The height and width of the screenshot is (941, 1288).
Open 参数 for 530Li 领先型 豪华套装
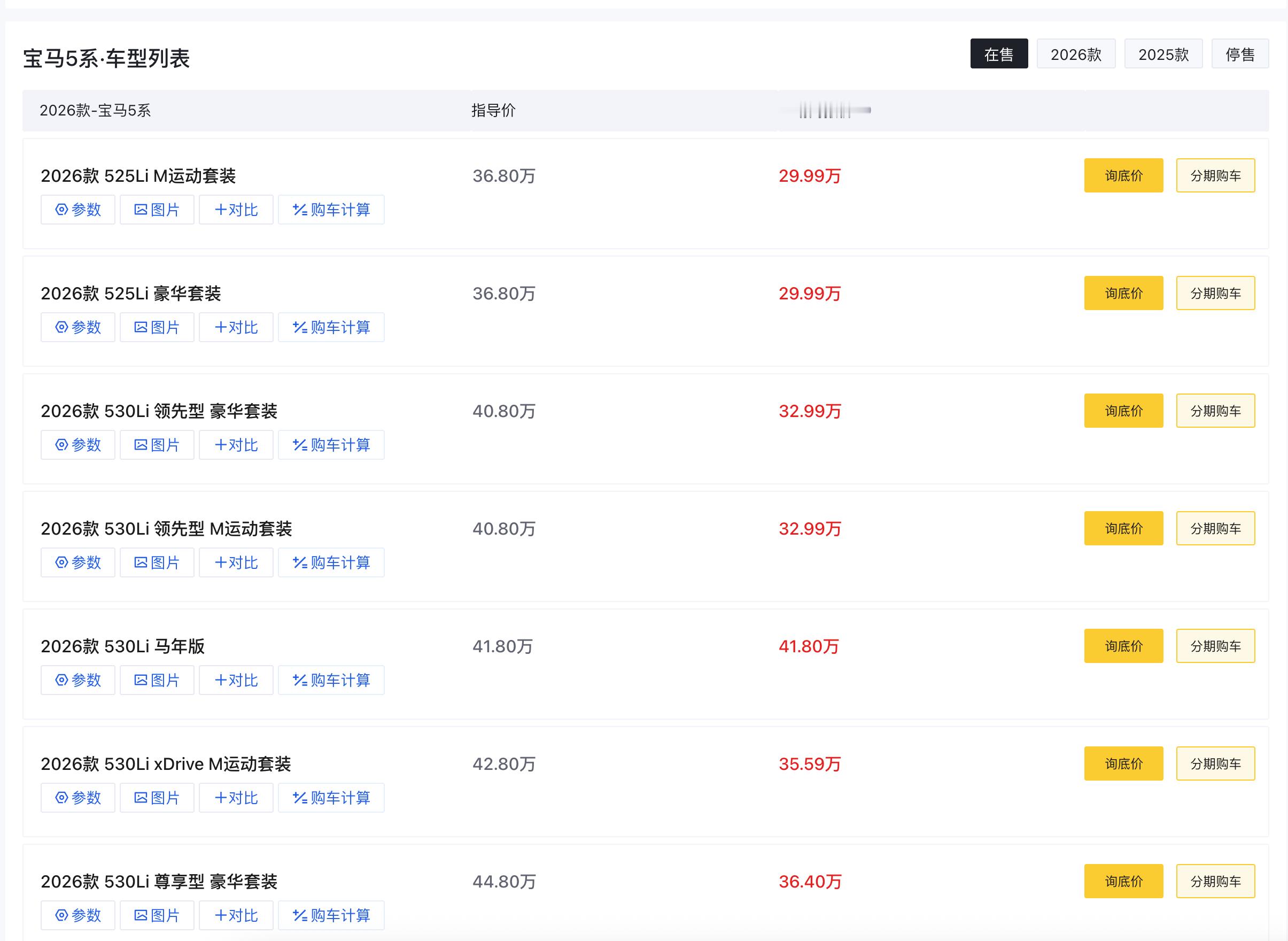pos(78,445)
